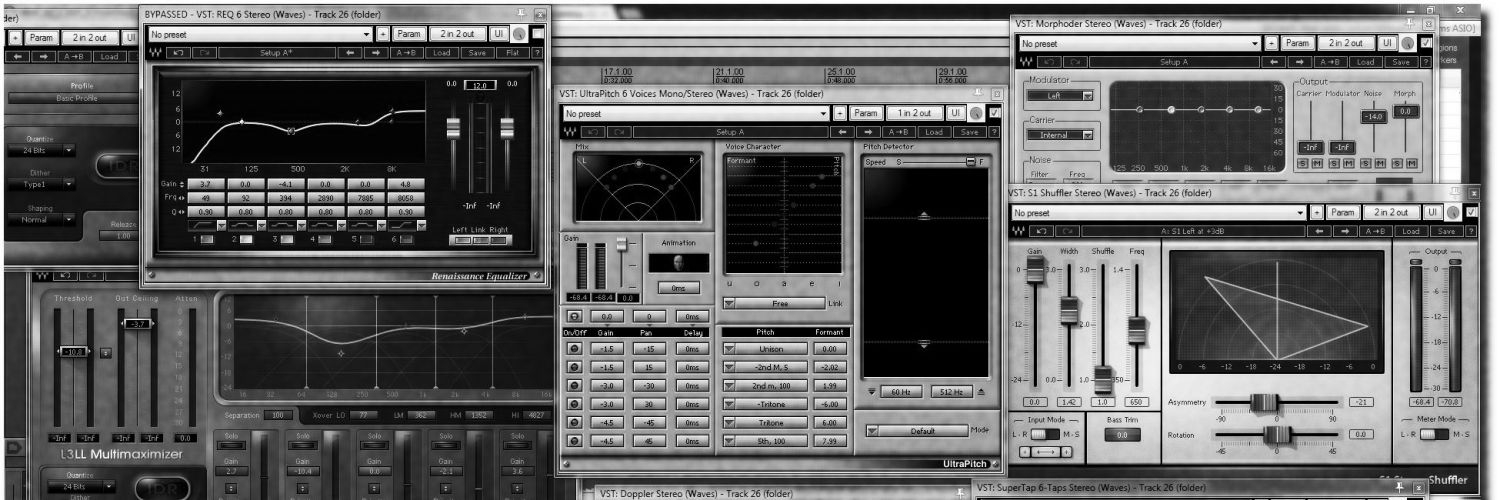1500x500 pixels.
Task: Go to next preset arrow in S1 Shuffler
Action: (x=1346, y=231)
